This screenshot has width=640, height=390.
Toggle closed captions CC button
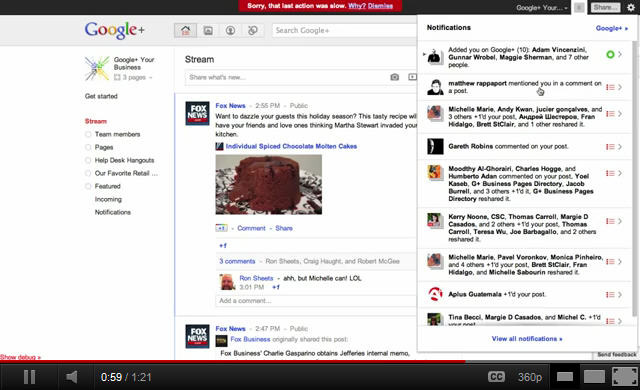click(x=496, y=377)
